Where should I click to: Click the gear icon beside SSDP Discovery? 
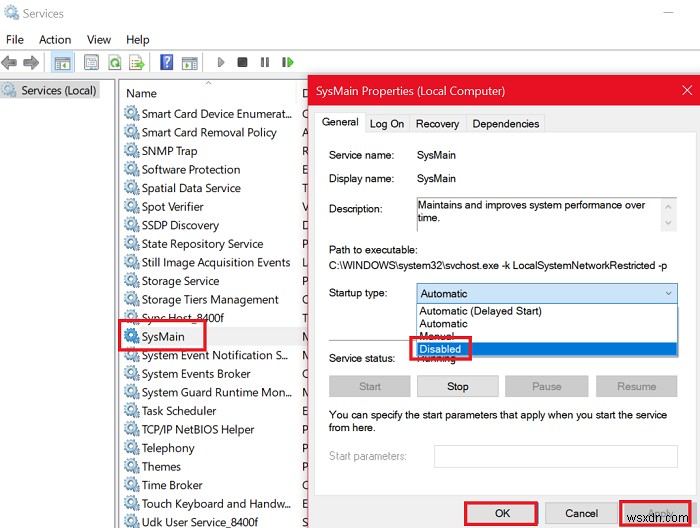tap(132, 225)
